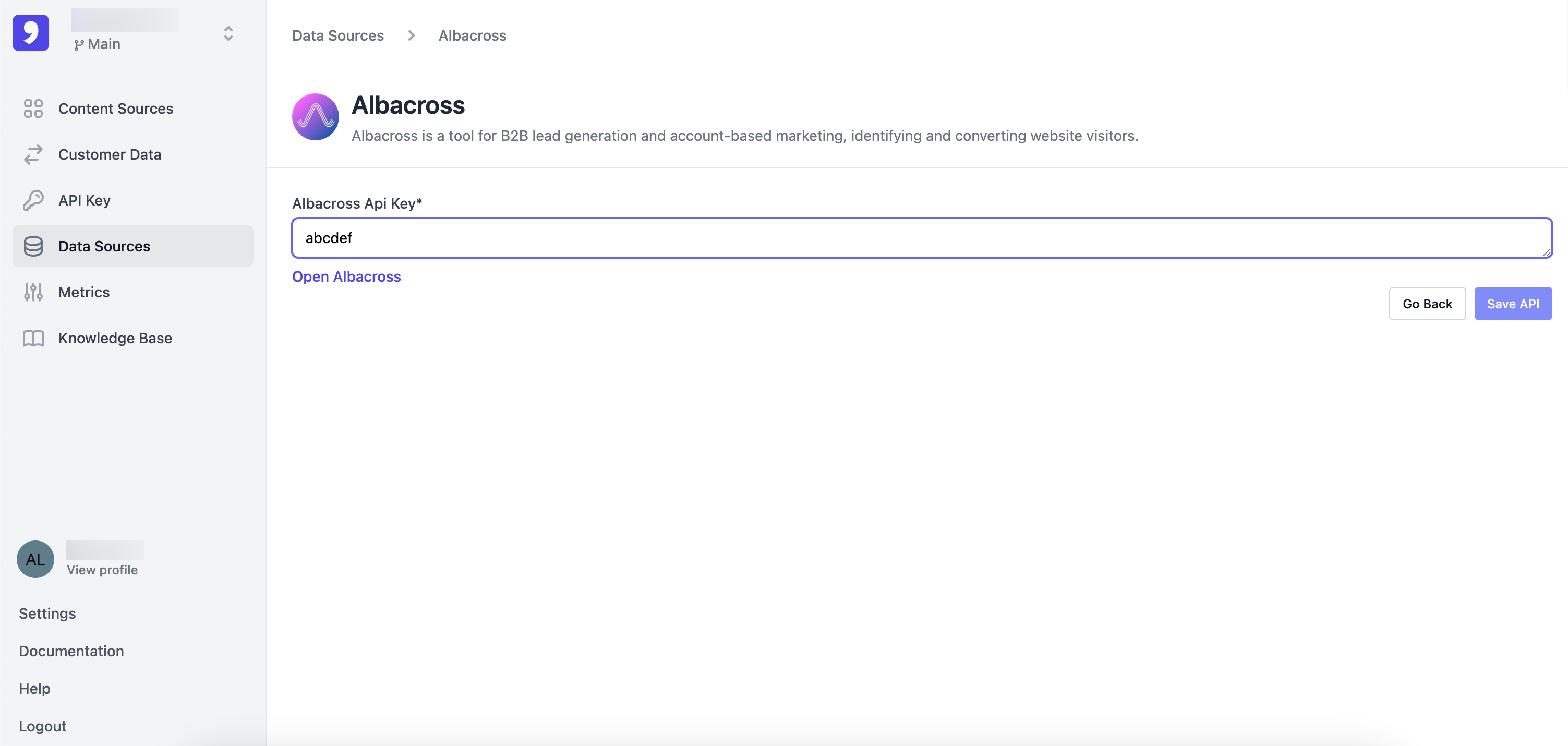Click the Metrics sliders icon

tap(33, 292)
